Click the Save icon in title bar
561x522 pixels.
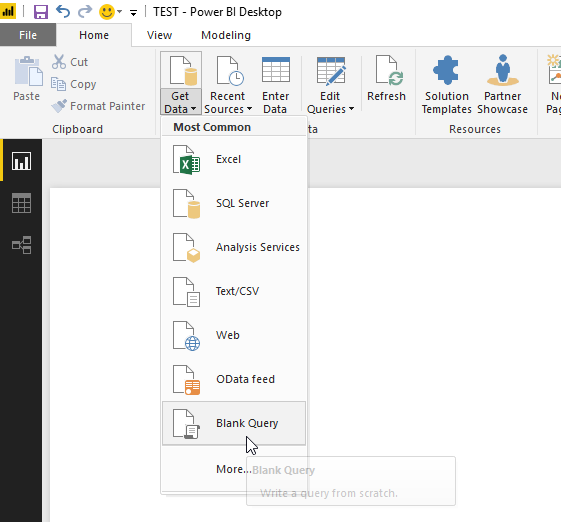pyautogui.click(x=41, y=12)
